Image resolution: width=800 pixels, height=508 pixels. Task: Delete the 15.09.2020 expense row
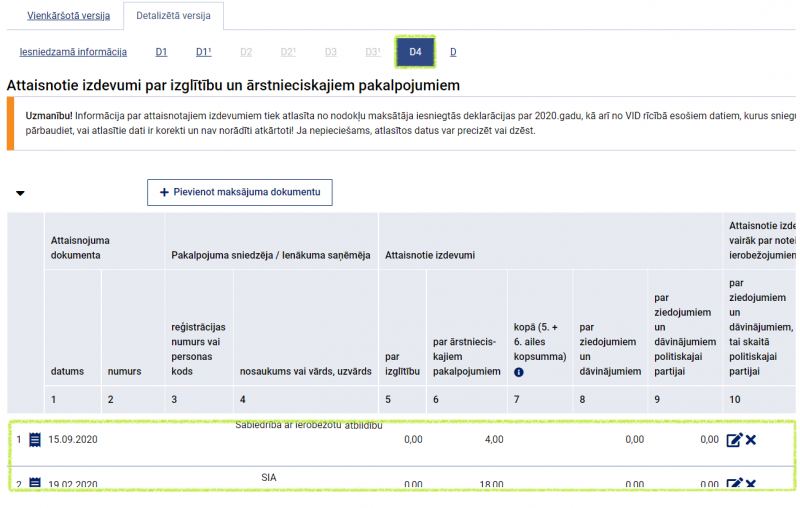click(751, 440)
